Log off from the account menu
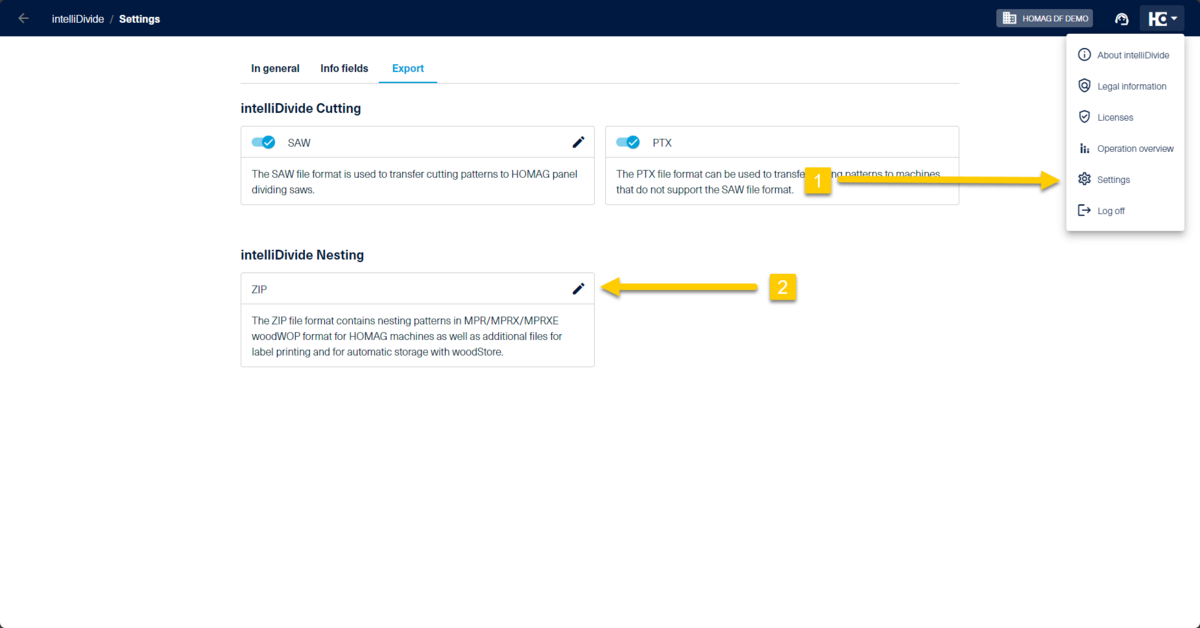Screen dimensions: 1200x628 point(1108,210)
